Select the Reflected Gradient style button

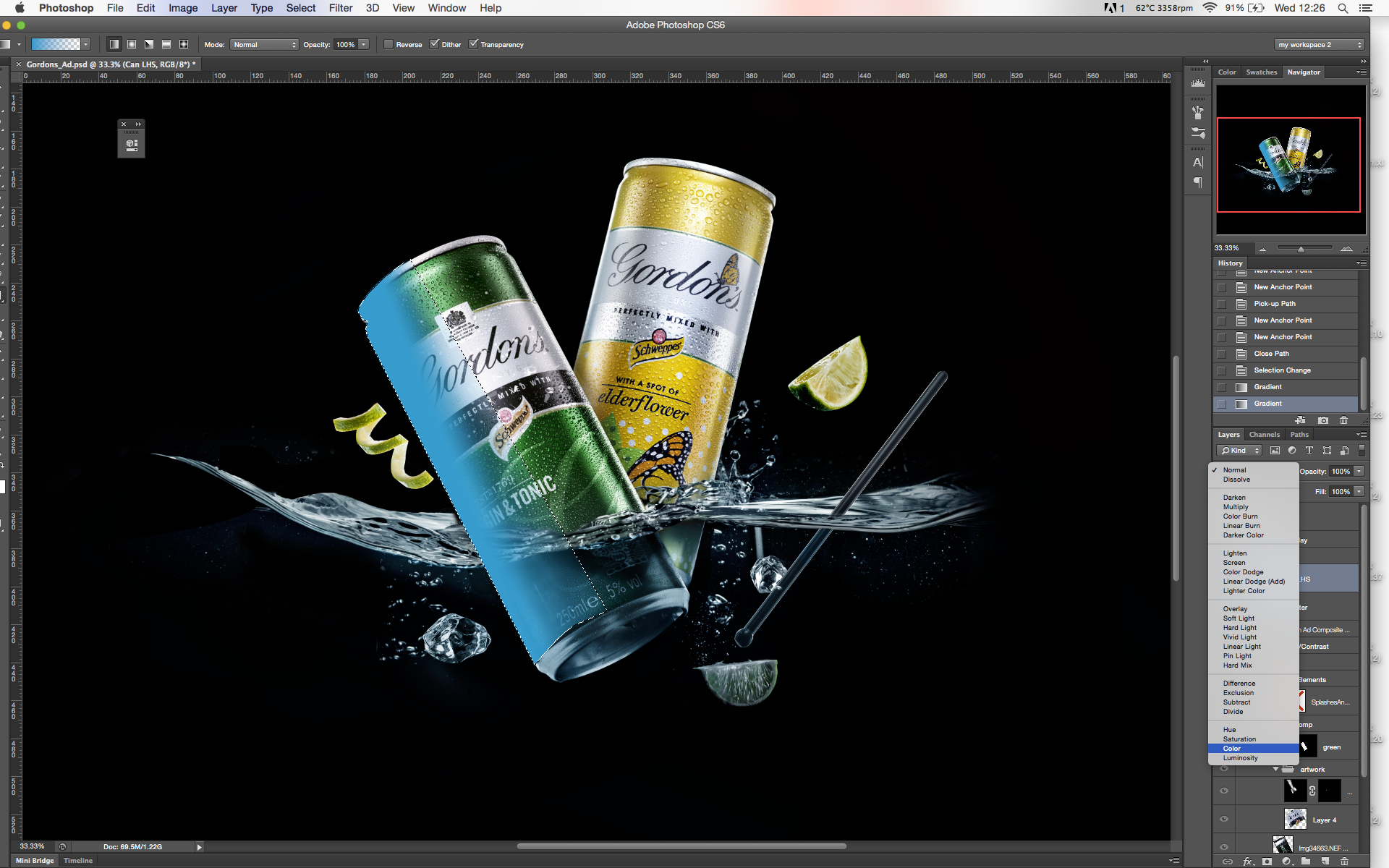click(x=166, y=44)
